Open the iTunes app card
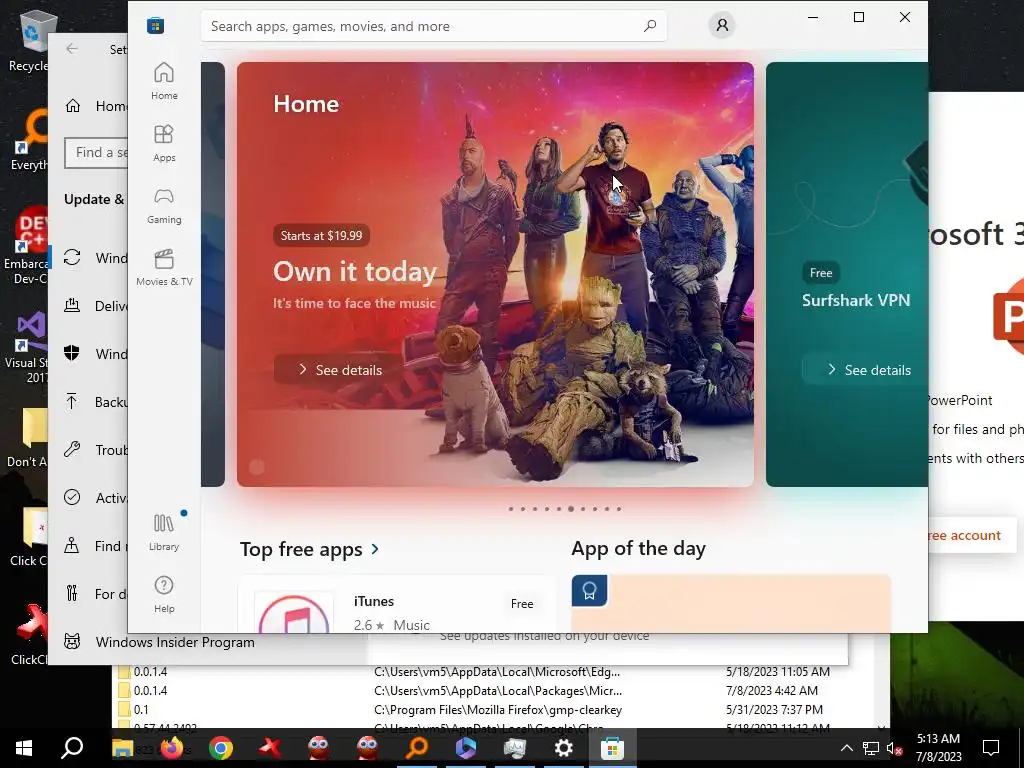The width and height of the screenshot is (1024, 768). click(x=396, y=604)
